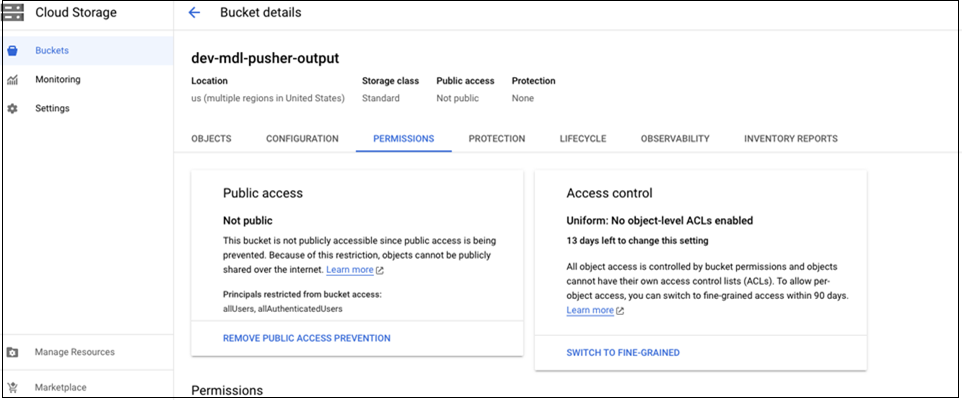Viewport: 962px width, 400px height.
Task: Click SWITCH TO FINE-GRAINED
Action: [x=623, y=353]
